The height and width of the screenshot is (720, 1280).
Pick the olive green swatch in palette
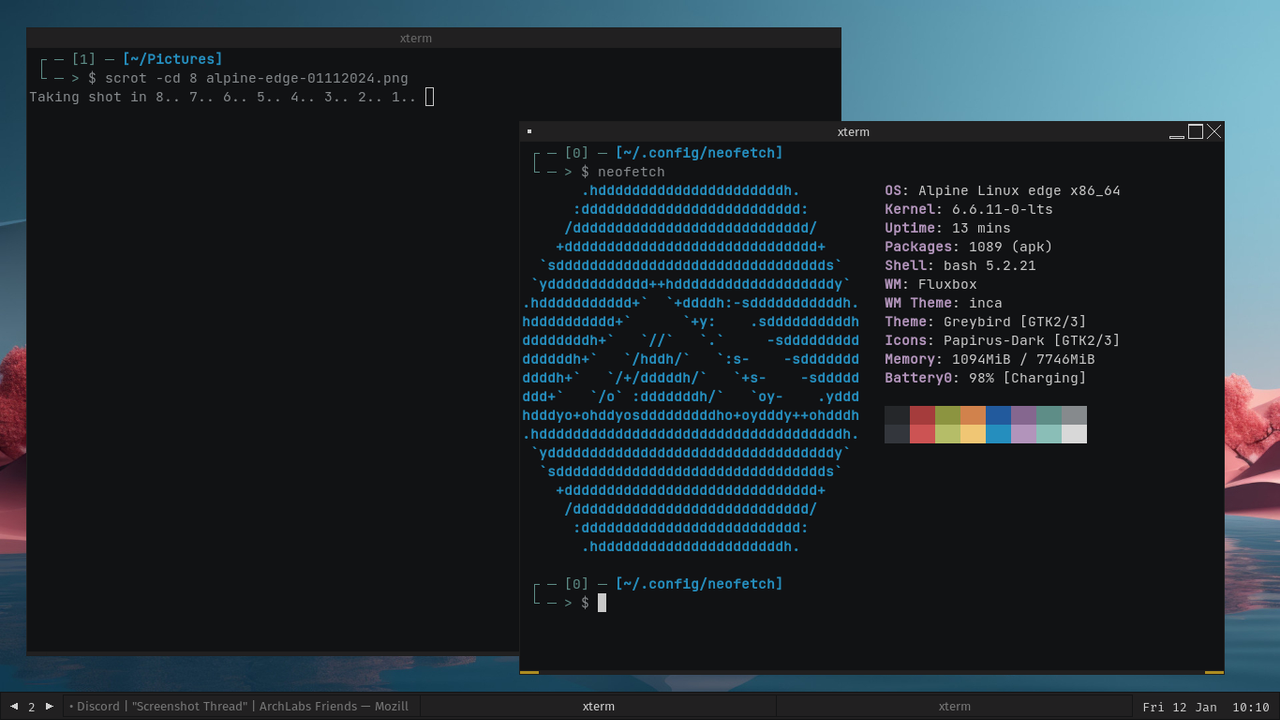(x=947, y=415)
